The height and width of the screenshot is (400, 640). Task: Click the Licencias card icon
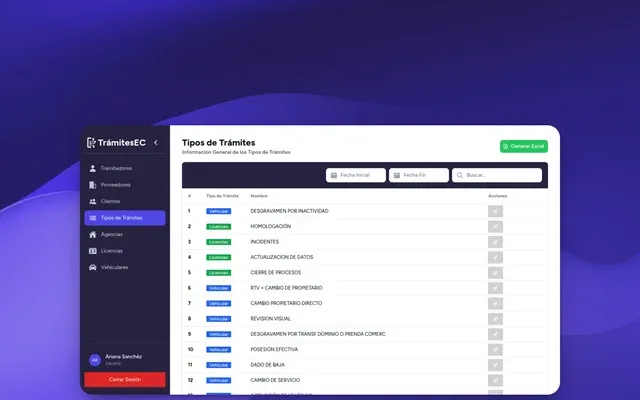(x=93, y=251)
